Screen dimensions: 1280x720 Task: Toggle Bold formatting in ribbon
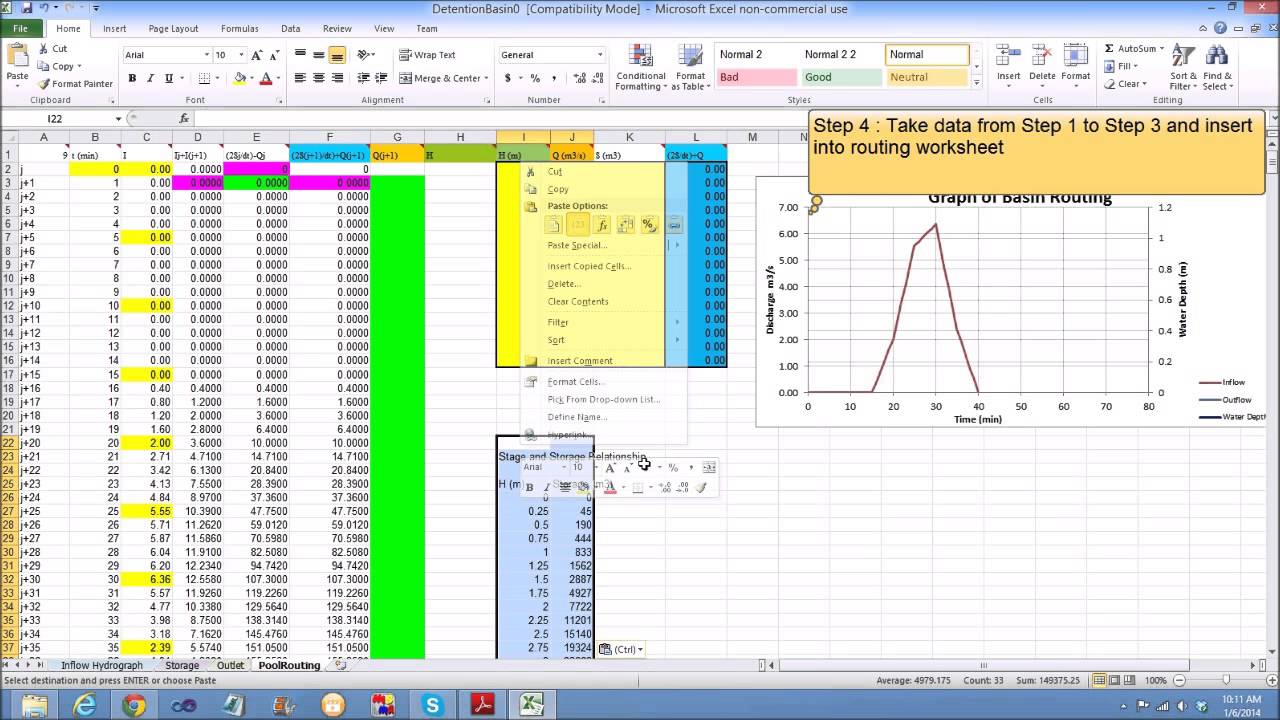click(x=132, y=78)
